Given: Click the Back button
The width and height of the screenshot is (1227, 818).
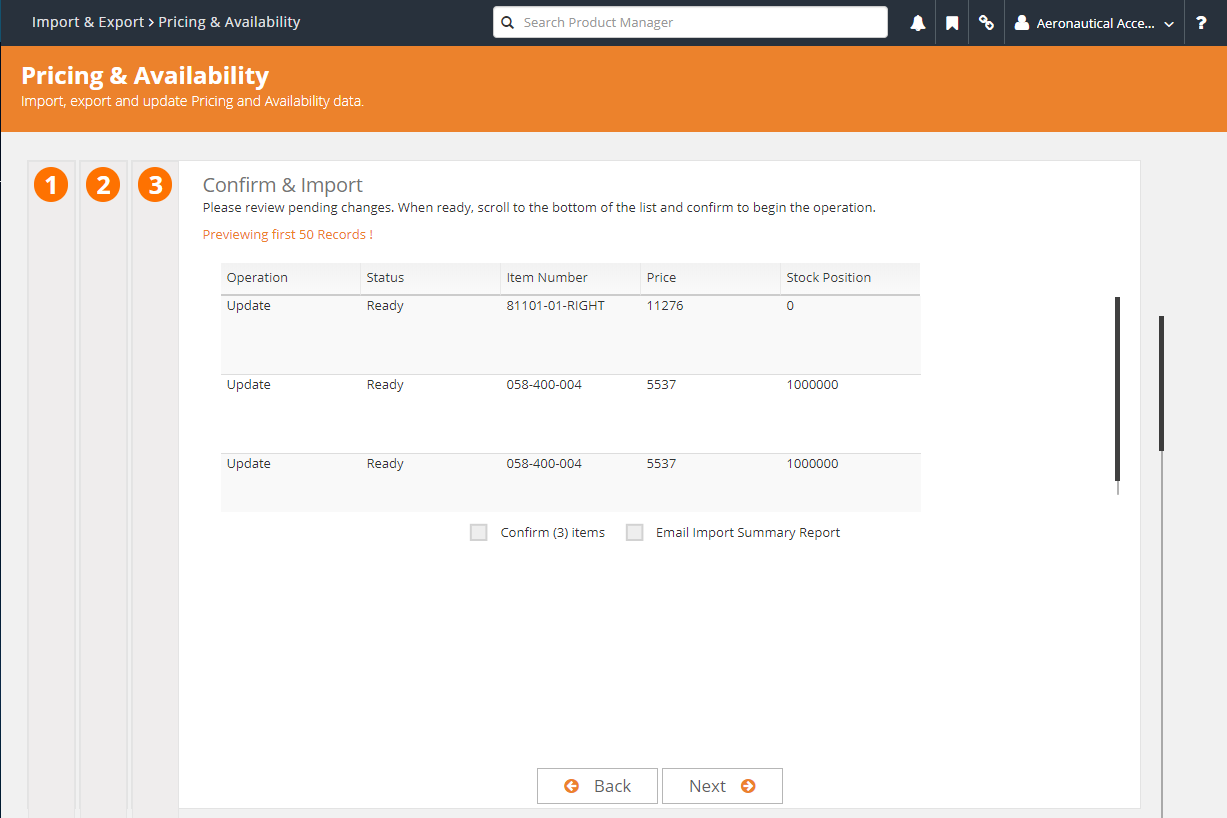Looking at the screenshot, I should pos(597,786).
